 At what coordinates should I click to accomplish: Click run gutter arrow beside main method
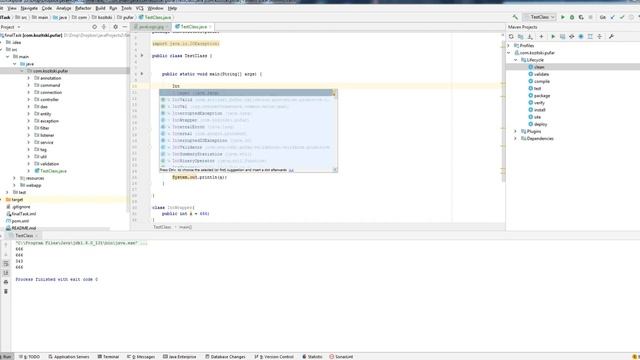pos(142,74)
